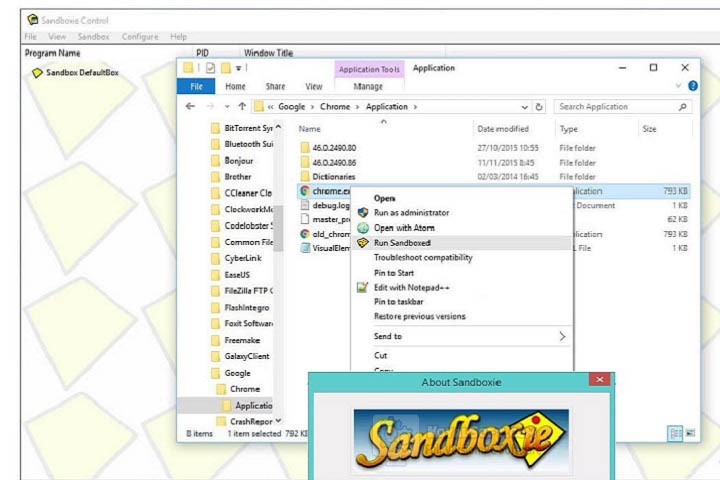Click the Run as administrator shield icon
The width and height of the screenshot is (720, 480).
pos(363,213)
